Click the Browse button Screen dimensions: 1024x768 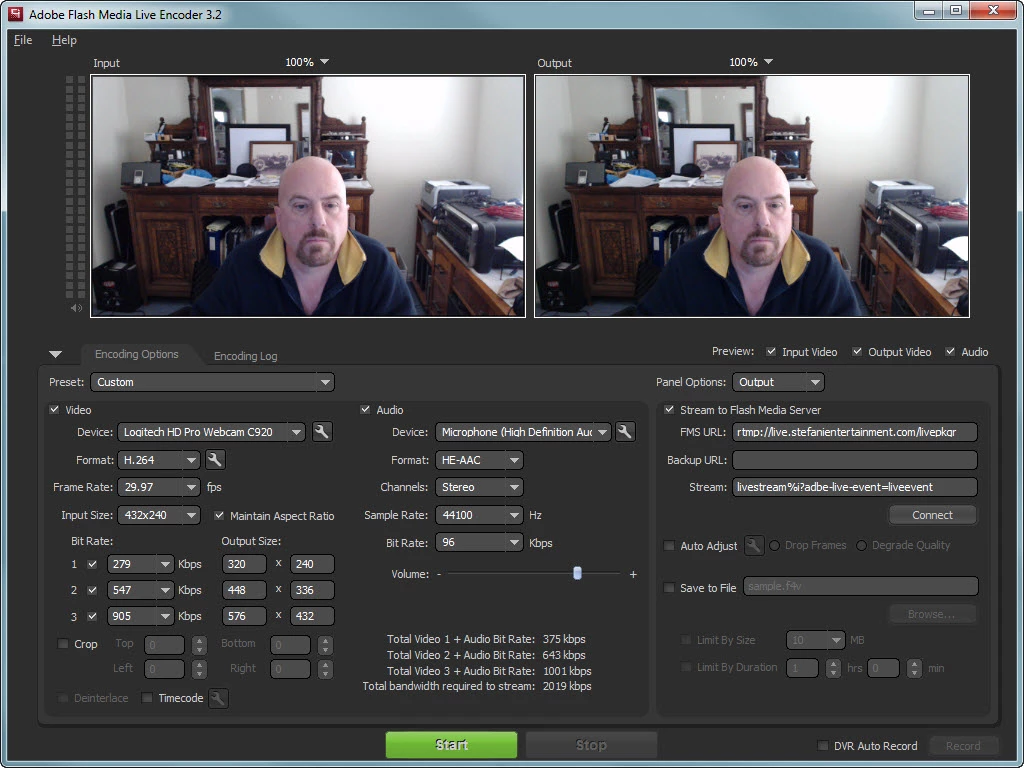tap(933, 615)
